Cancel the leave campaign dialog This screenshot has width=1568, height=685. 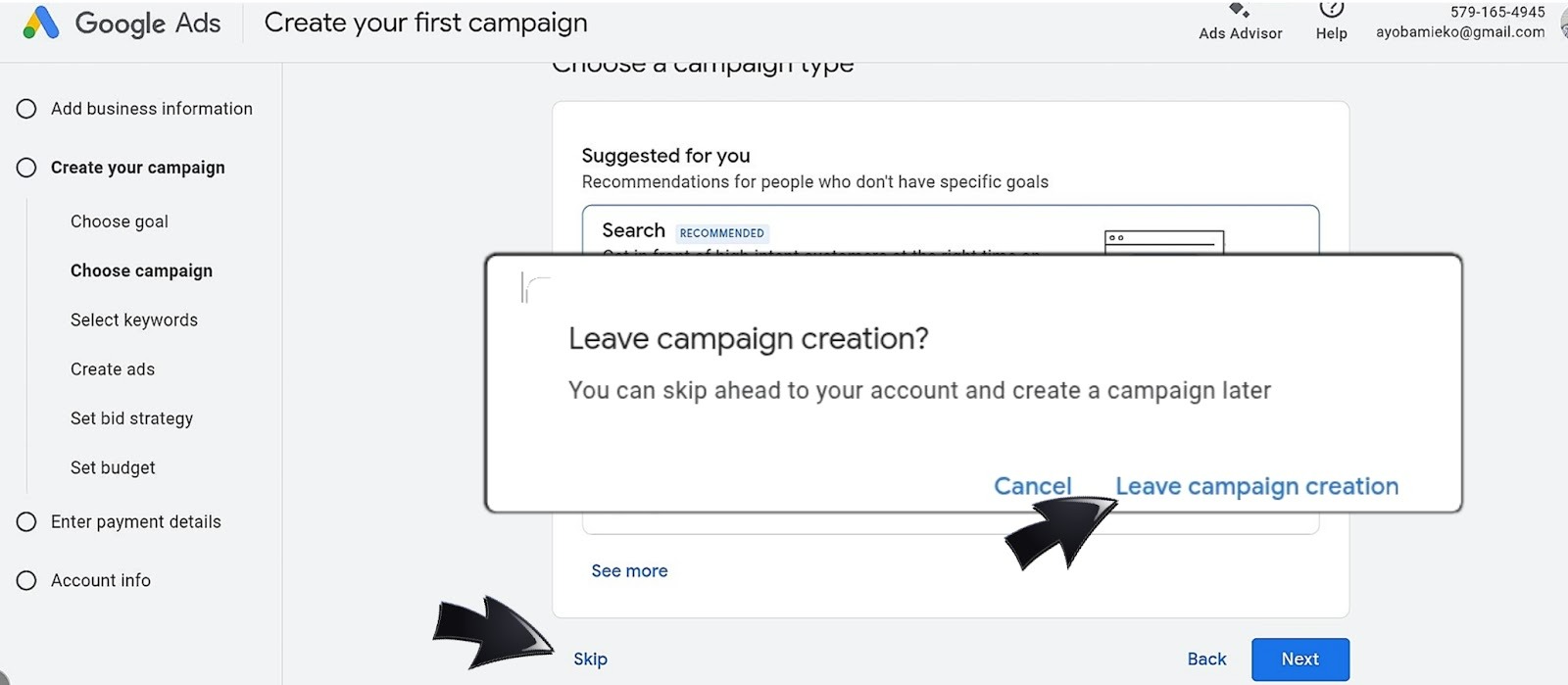[1032, 486]
